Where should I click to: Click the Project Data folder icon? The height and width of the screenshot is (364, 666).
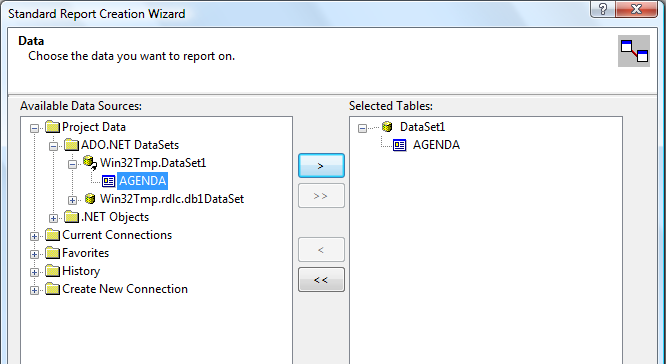point(53,127)
